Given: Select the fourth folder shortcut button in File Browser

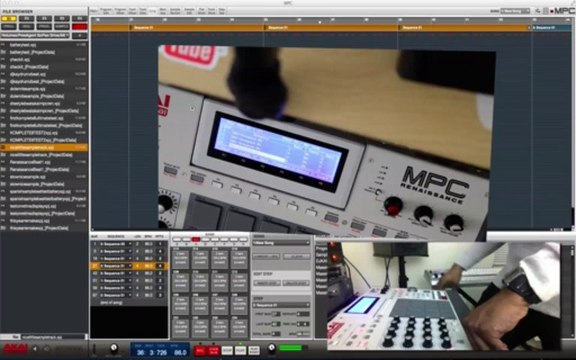Looking at the screenshot, I should pos(62,18).
